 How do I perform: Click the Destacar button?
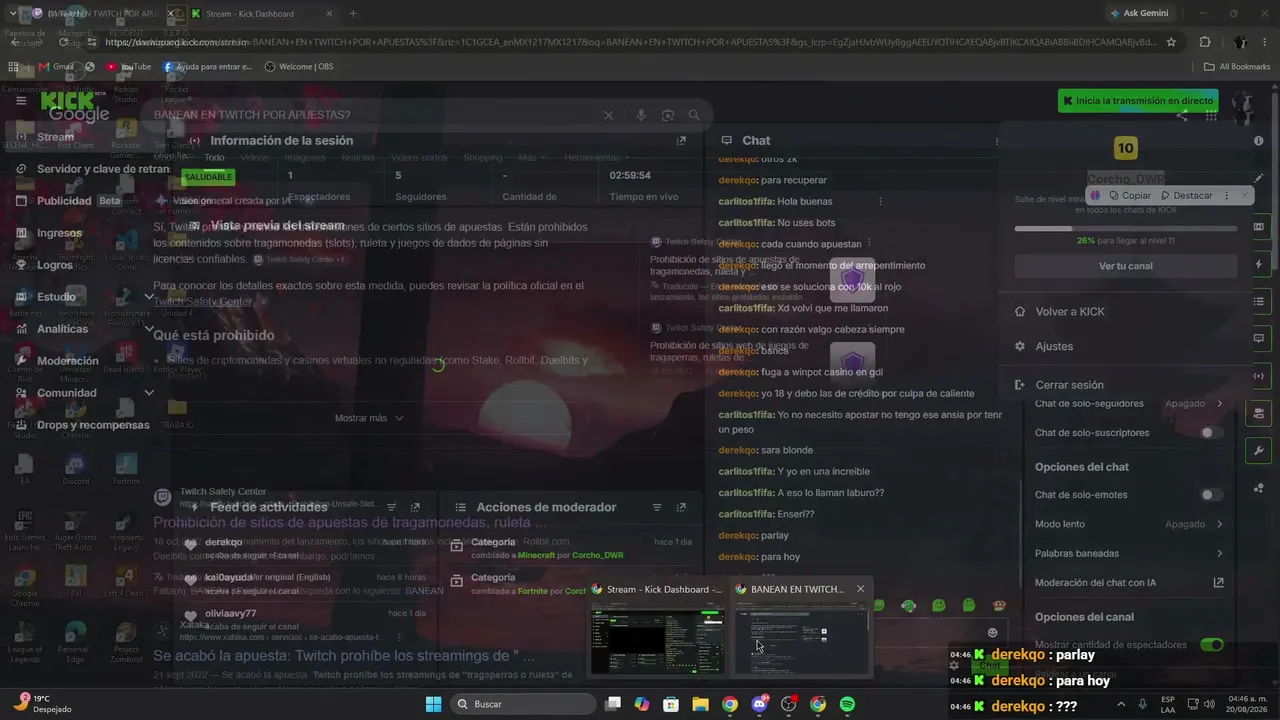pyautogui.click(x=1185, y=196)
